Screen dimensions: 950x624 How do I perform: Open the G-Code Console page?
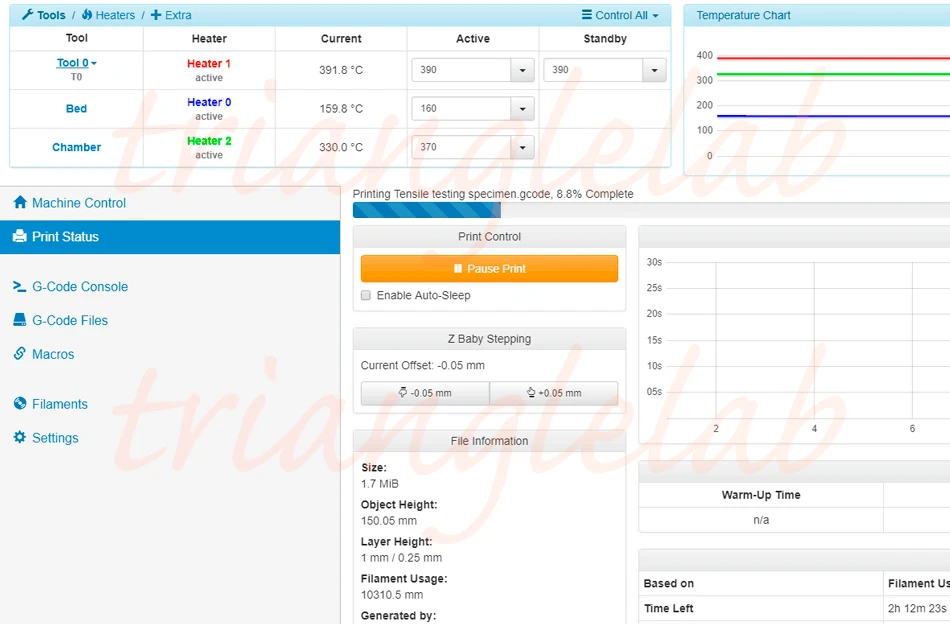tap(80, 287)
